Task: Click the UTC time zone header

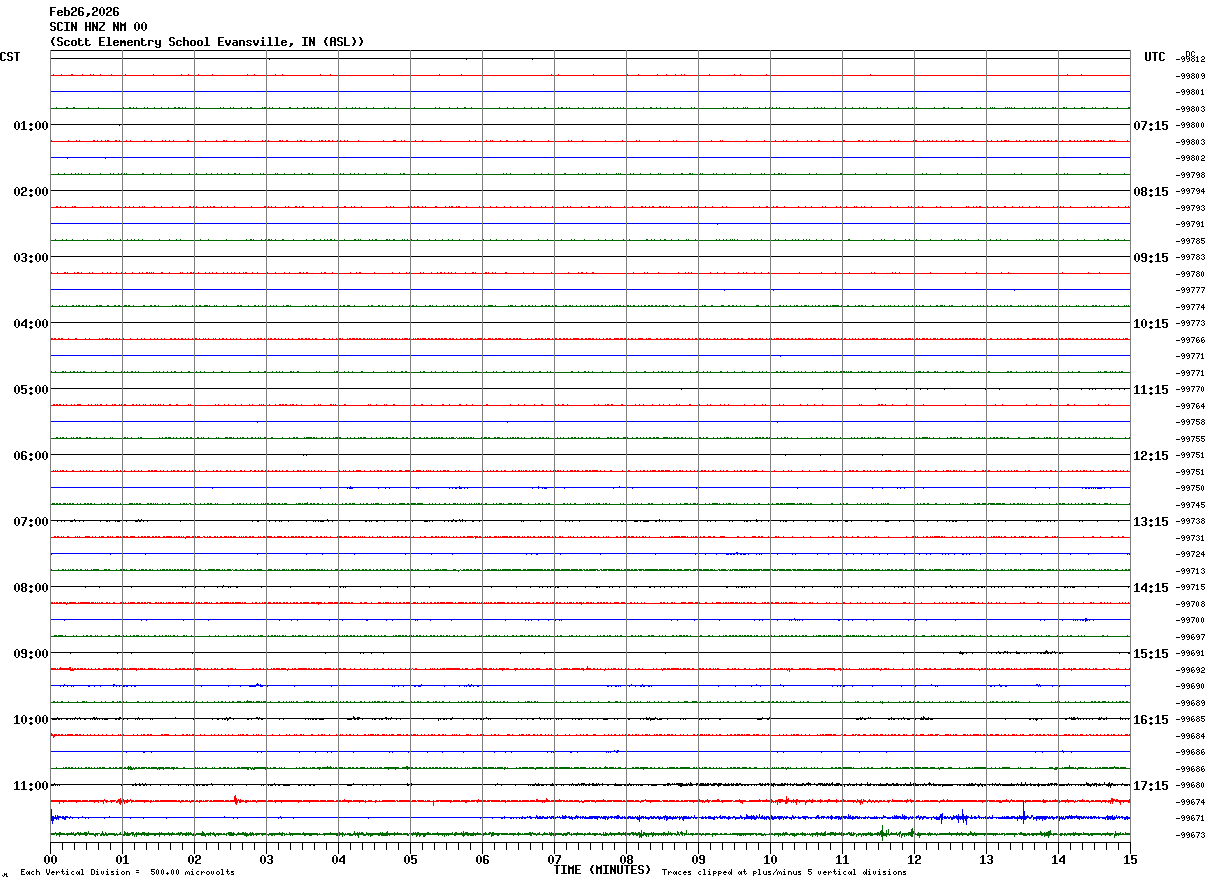Action: [1155, 57]
